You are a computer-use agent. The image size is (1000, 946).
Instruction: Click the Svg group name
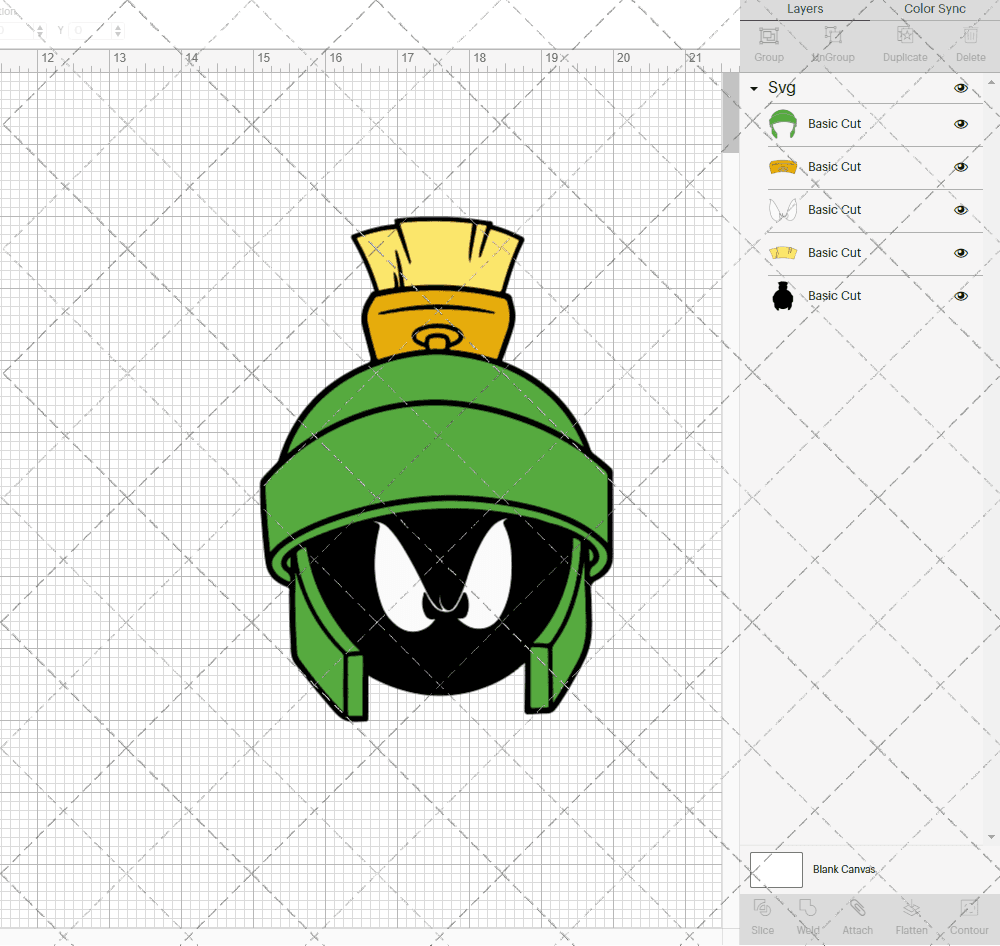pos(781,87)
